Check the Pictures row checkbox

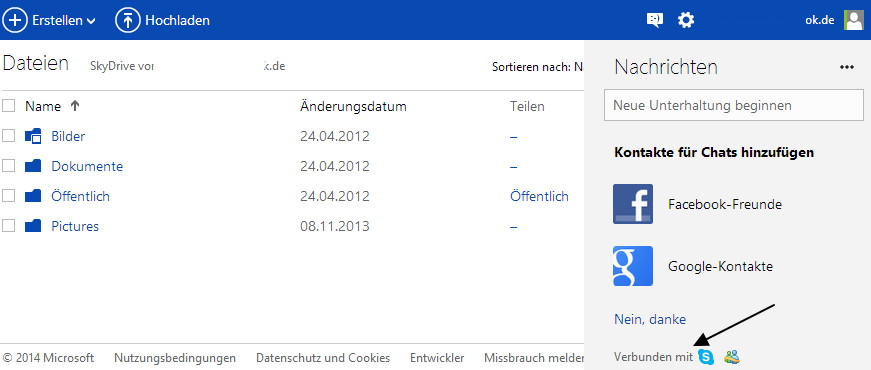click(x=8, y=226)
